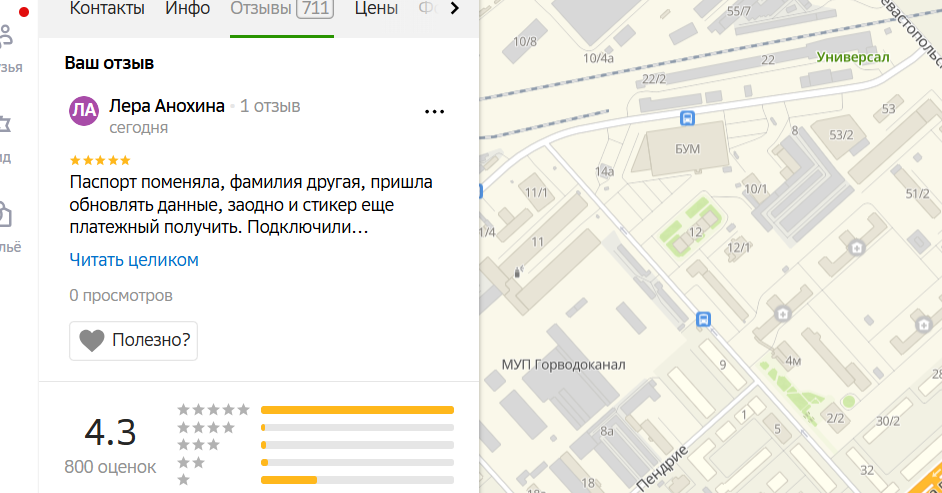Mark review as Полезно

[x=133, y=340]
